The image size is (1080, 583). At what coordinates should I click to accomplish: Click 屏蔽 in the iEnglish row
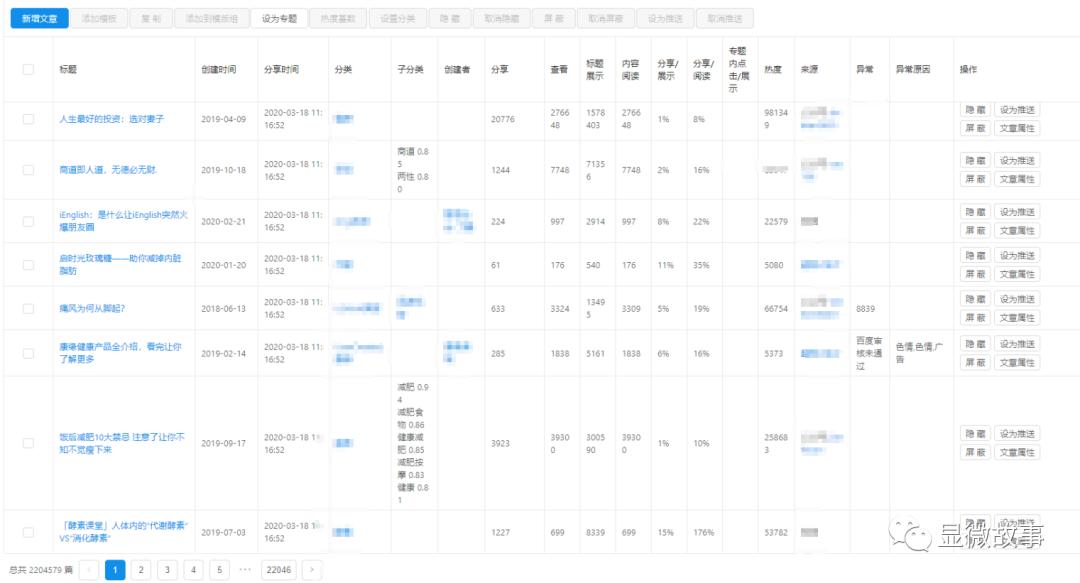pos(975,230)
